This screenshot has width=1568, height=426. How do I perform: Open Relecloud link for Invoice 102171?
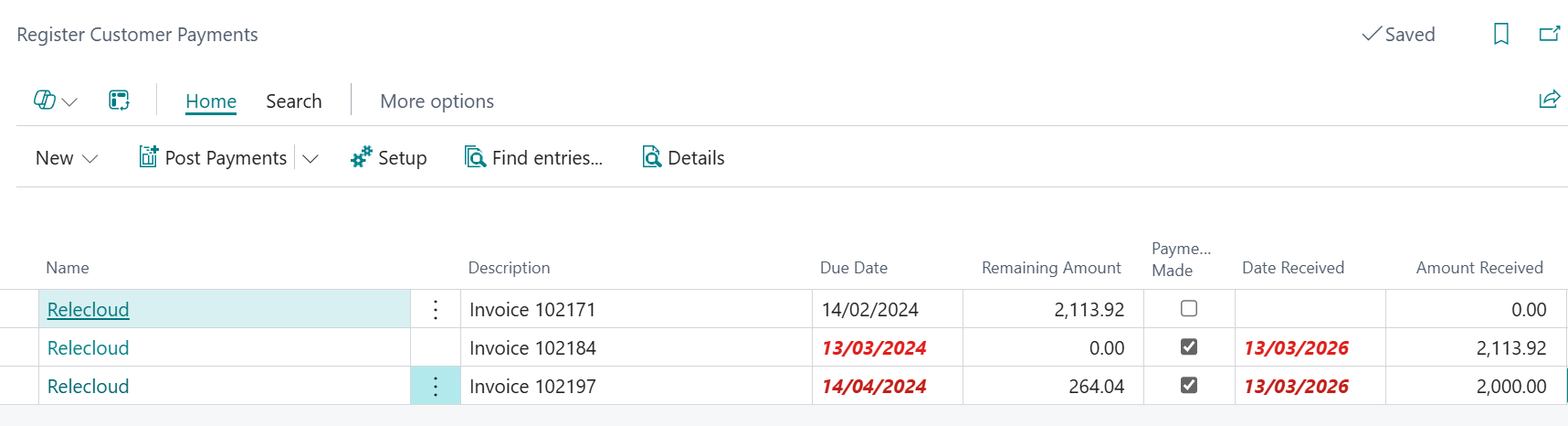coord(88,310)
